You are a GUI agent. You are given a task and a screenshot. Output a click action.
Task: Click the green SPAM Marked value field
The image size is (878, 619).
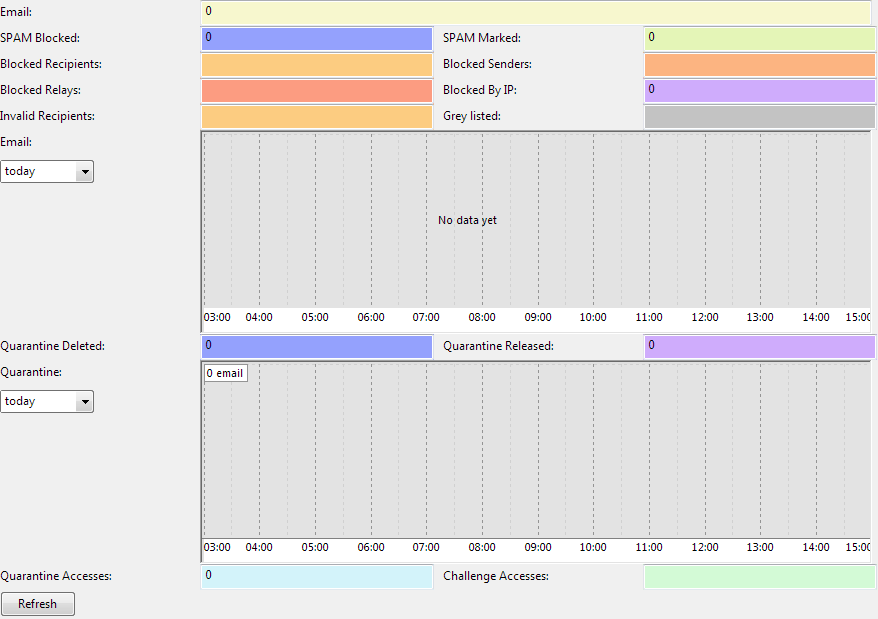(759, 39)
